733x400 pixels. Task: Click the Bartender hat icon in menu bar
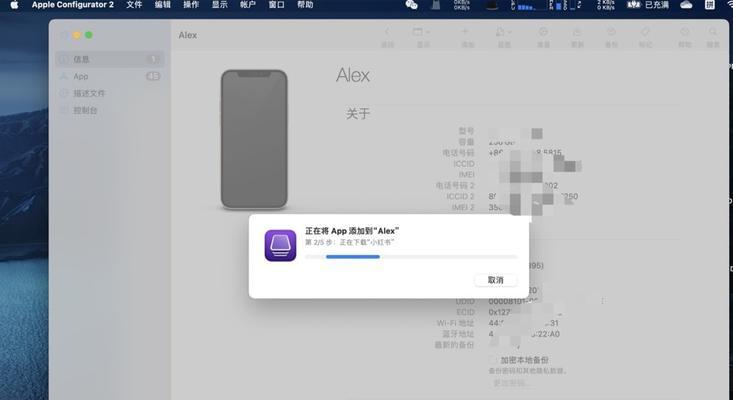[x=491, y=5]
